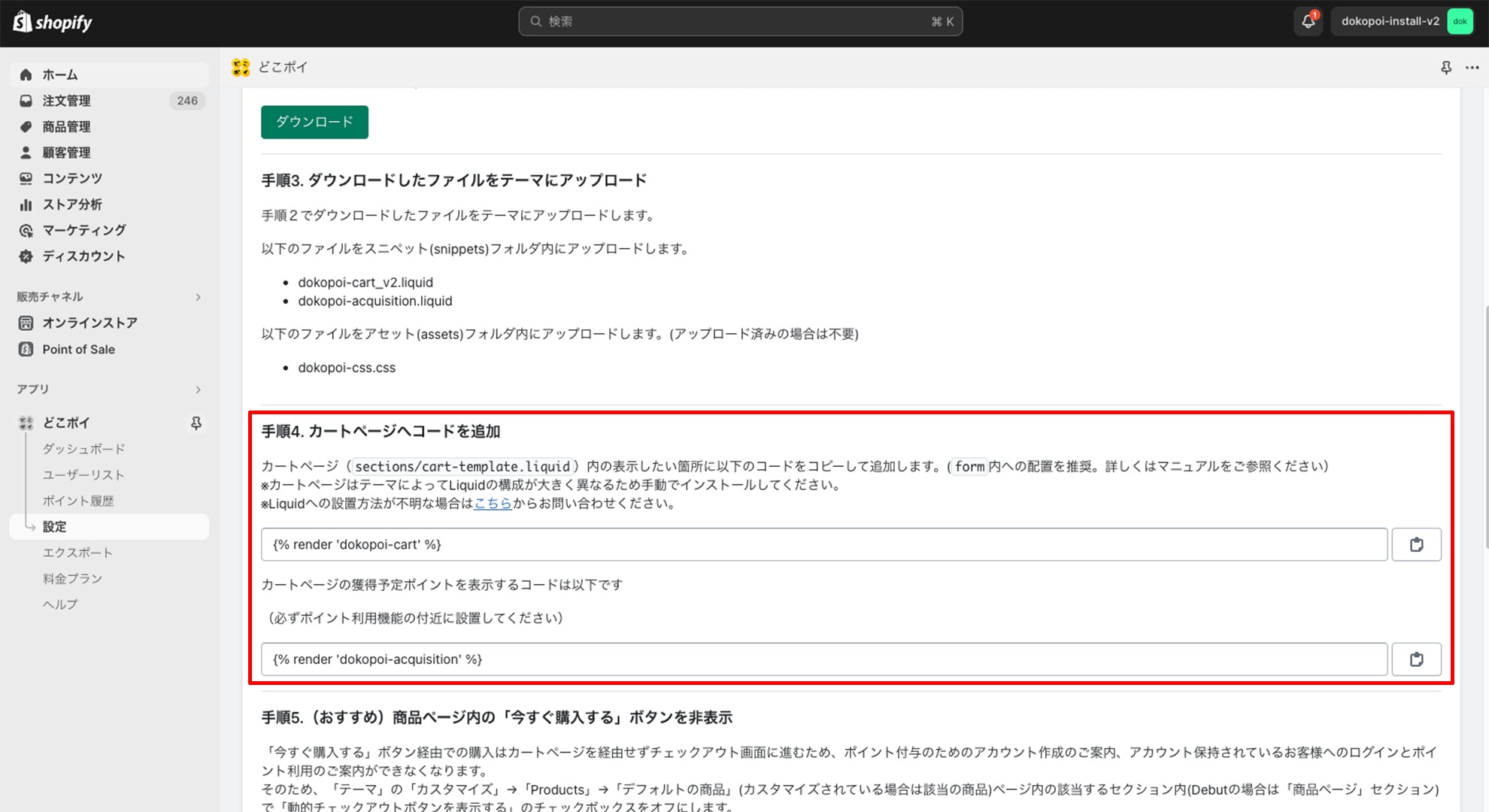Click the 246 orders badge

(187, 101)
